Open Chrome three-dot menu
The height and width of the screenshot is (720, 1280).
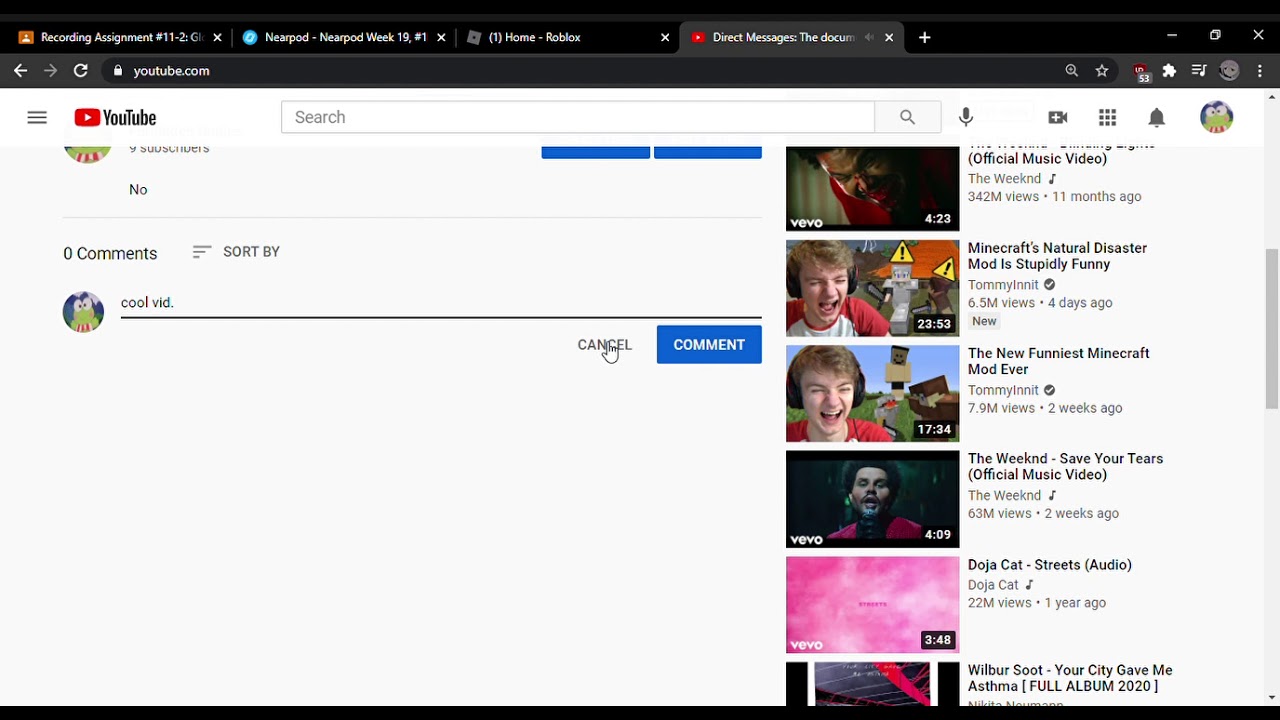click(1260, 70)
